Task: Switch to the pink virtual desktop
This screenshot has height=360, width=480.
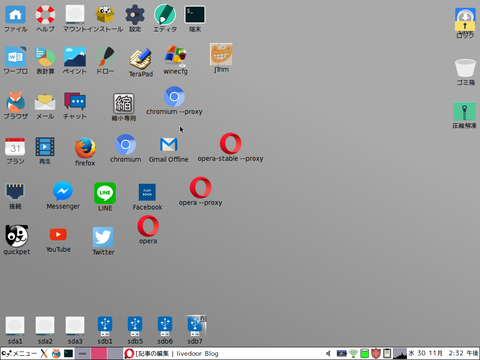Action: [x=99, y=353]
